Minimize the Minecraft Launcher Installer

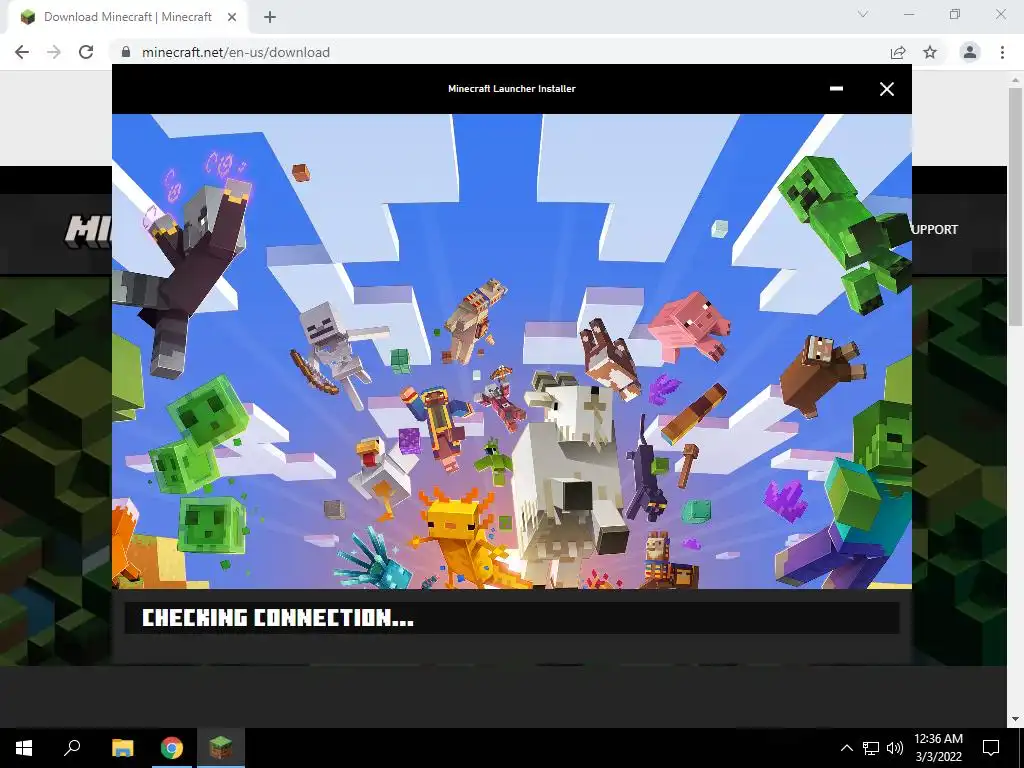[836, 89]
